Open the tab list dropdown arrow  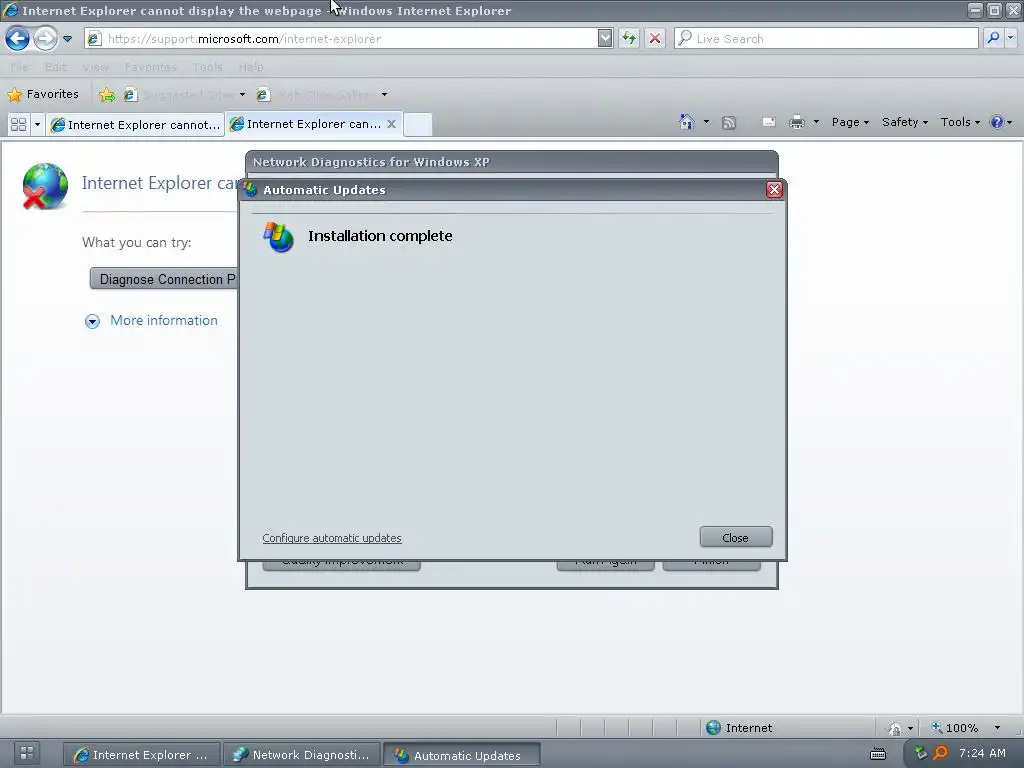pos(37,124)
